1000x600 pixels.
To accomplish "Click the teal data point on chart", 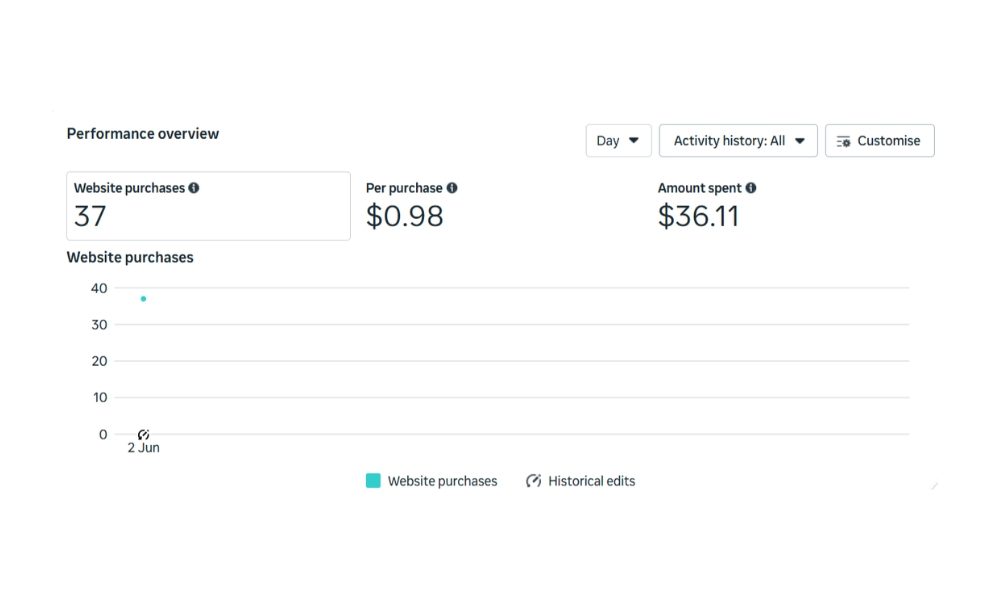I will coord(143,298).
